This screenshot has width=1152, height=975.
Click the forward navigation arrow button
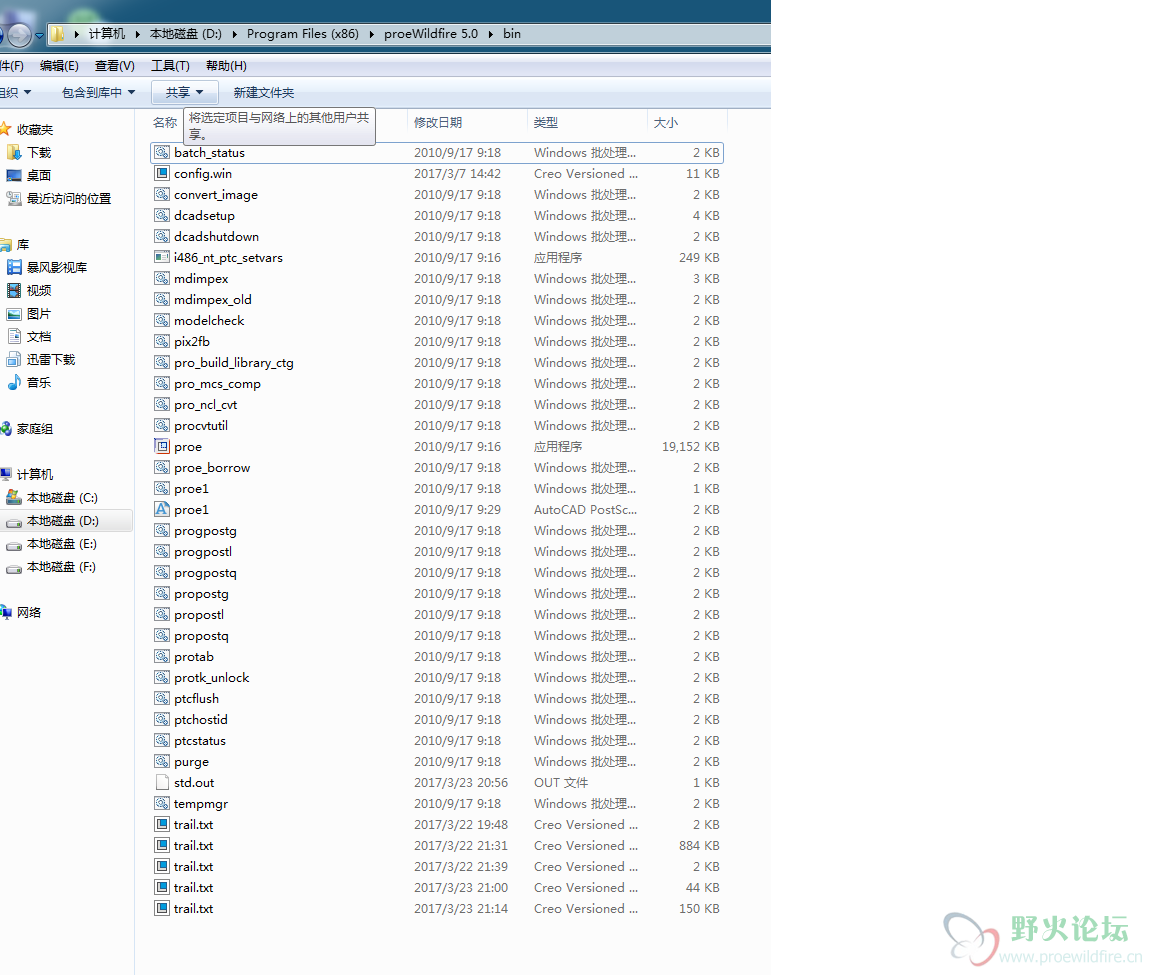click(x=20, y=35)
